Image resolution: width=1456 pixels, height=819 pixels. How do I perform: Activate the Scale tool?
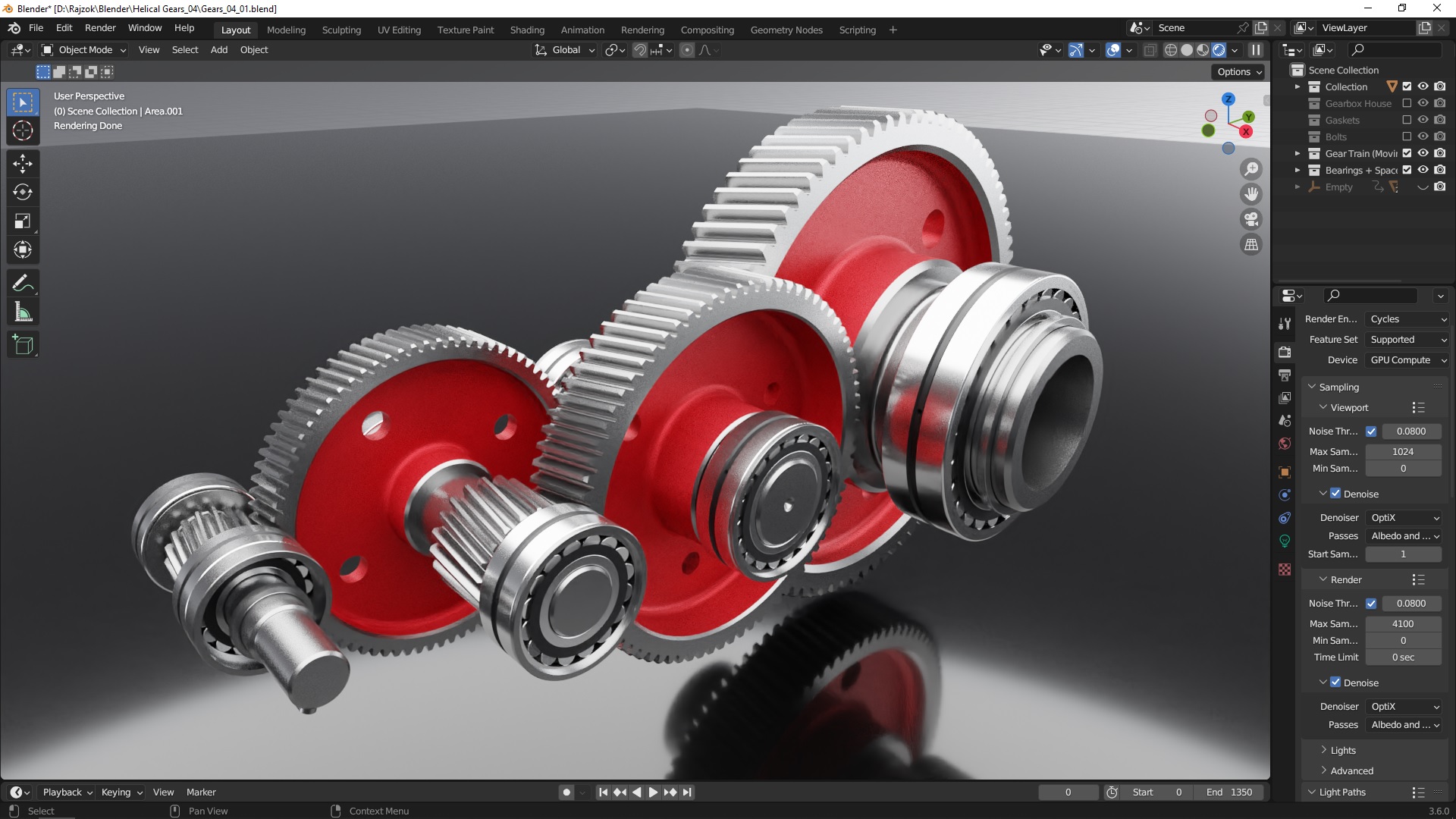pyautogui.click(x=23, y=221)
